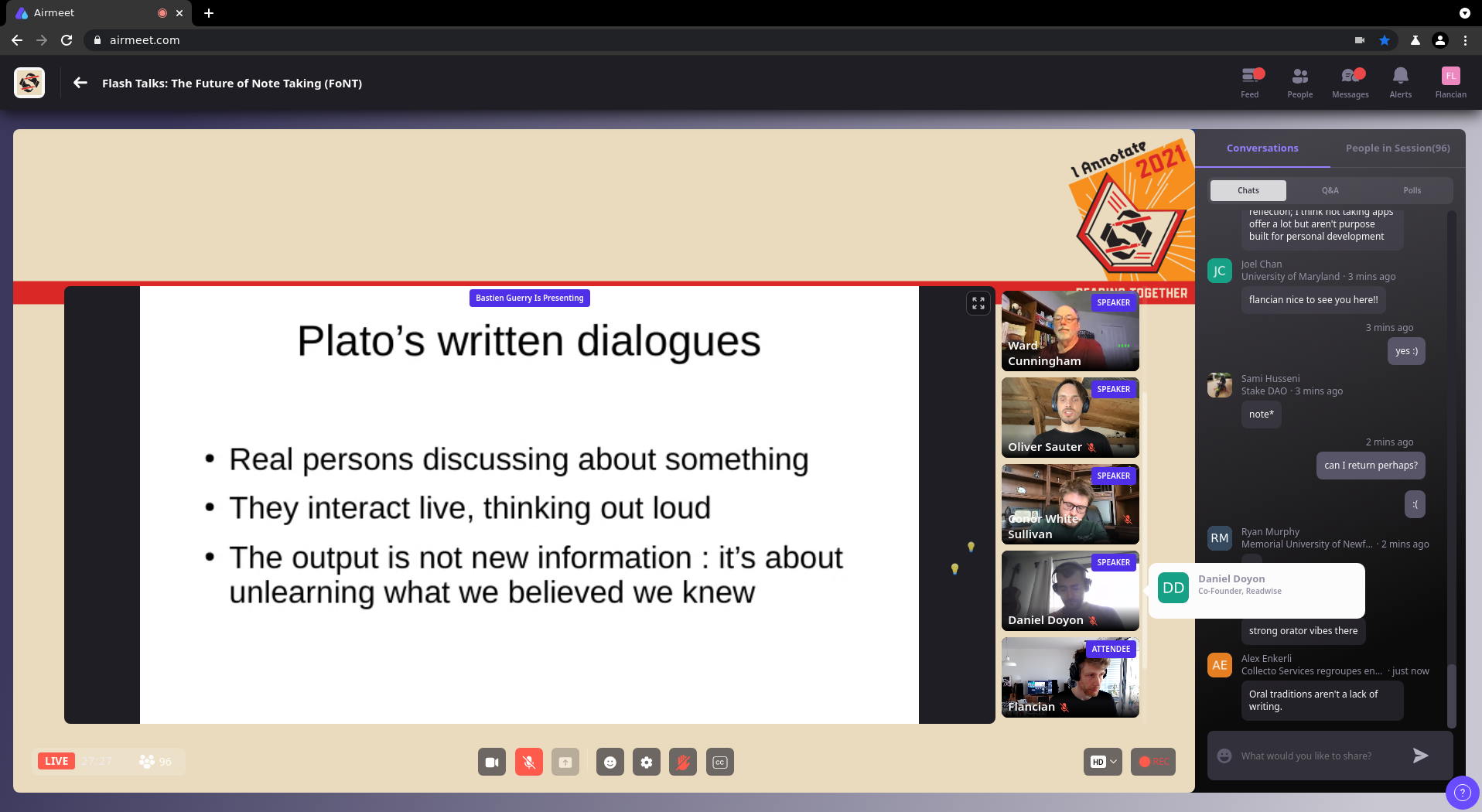The image size is (1482, 812).
Task: Click Sami Husseni's avatar picture
Action: coord(1220,385)
